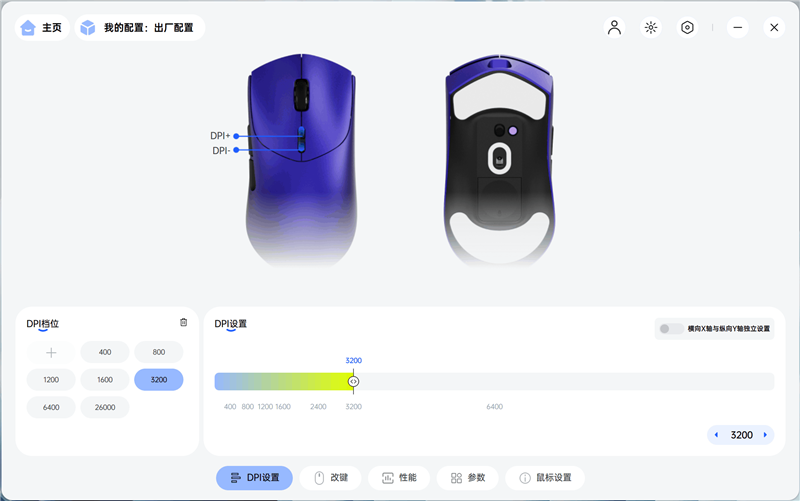The width and height of the screenshot is (800, 501).
Task: Click the 3200 DPI value field
Action: tap(741, 435)
